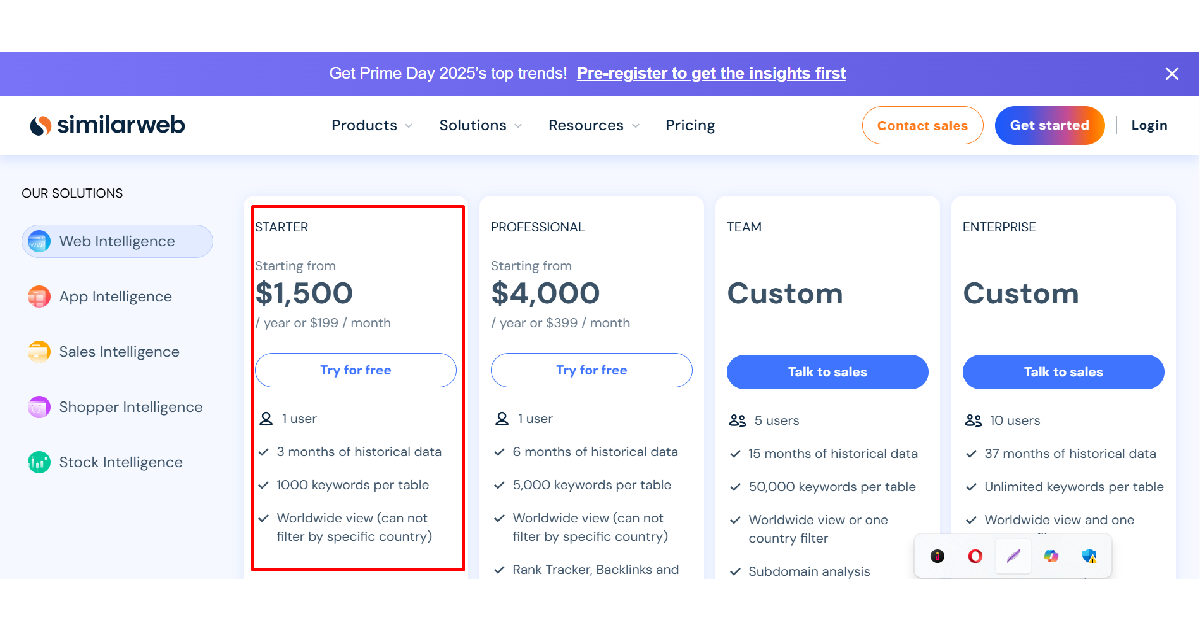Select the Shopper Intelligence icon
Screen dimensions: 1200x630
tap(39, 407)
